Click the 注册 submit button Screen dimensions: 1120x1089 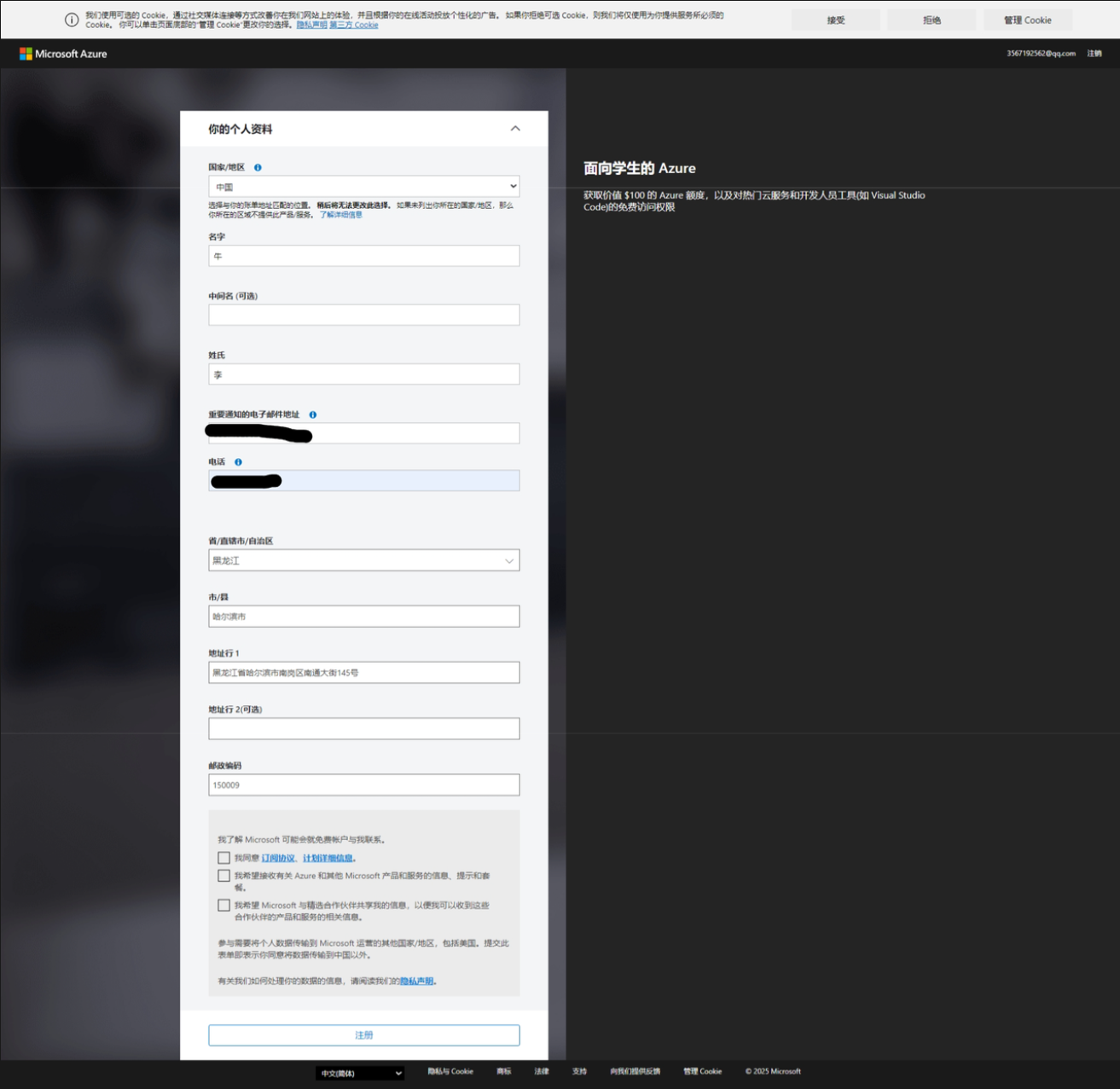coord(364,1035)
